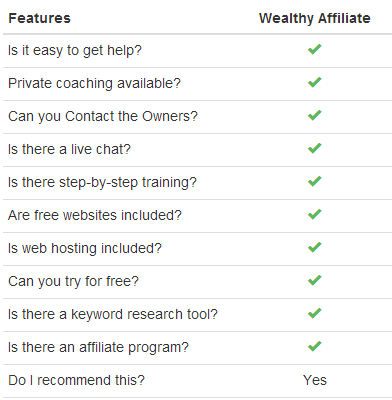The height and width of the screenshot is (400, 392).
Task: Click 'Are free websites included?' text
Action: click(95, 215)
